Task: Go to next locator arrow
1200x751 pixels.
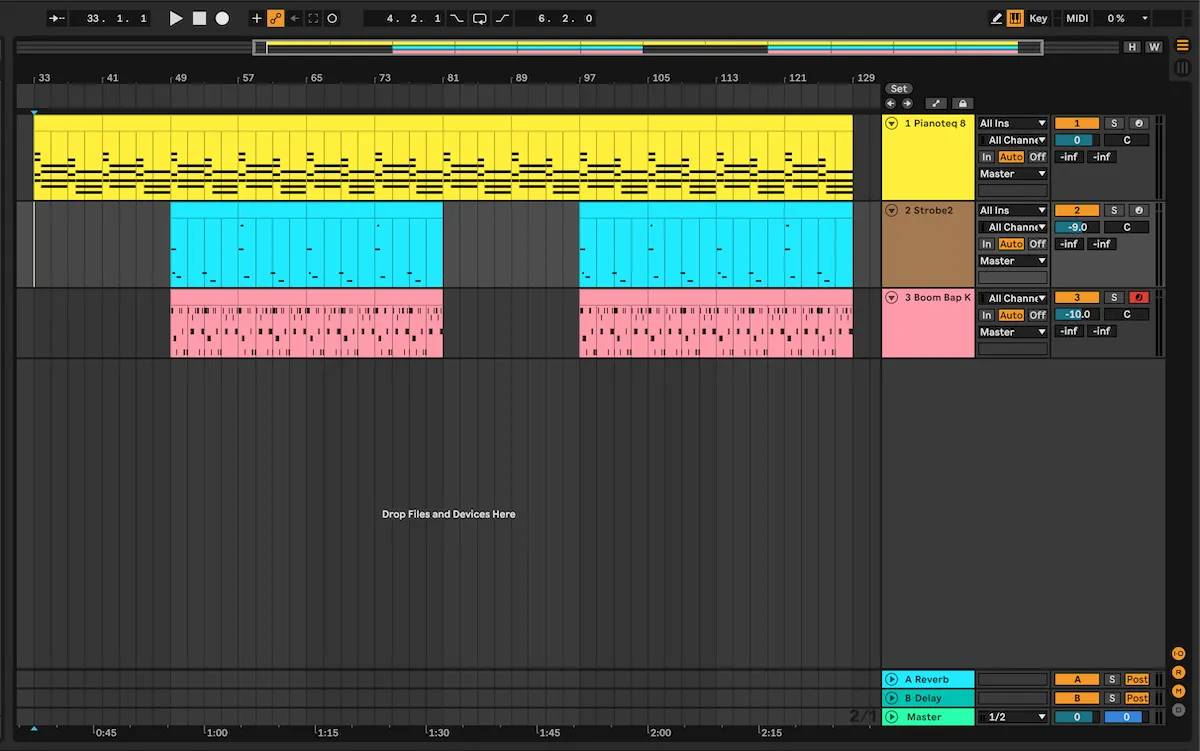Action: (907, 103)
